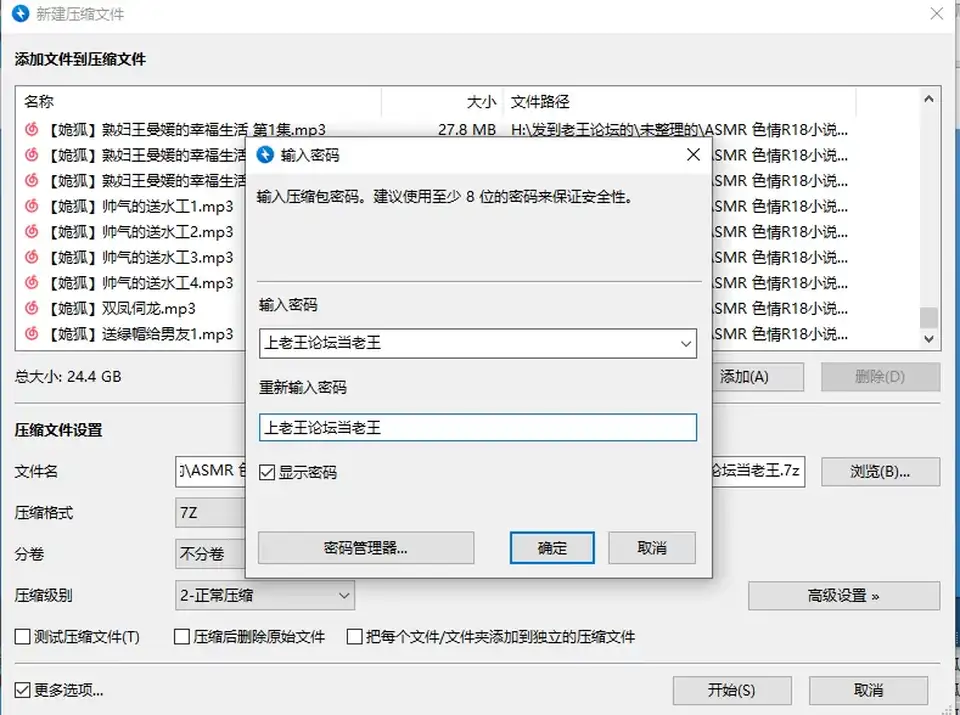Uncheck the 显示密码 checkbox
This screenshot has width=960, height=715.
pos(267,473)
